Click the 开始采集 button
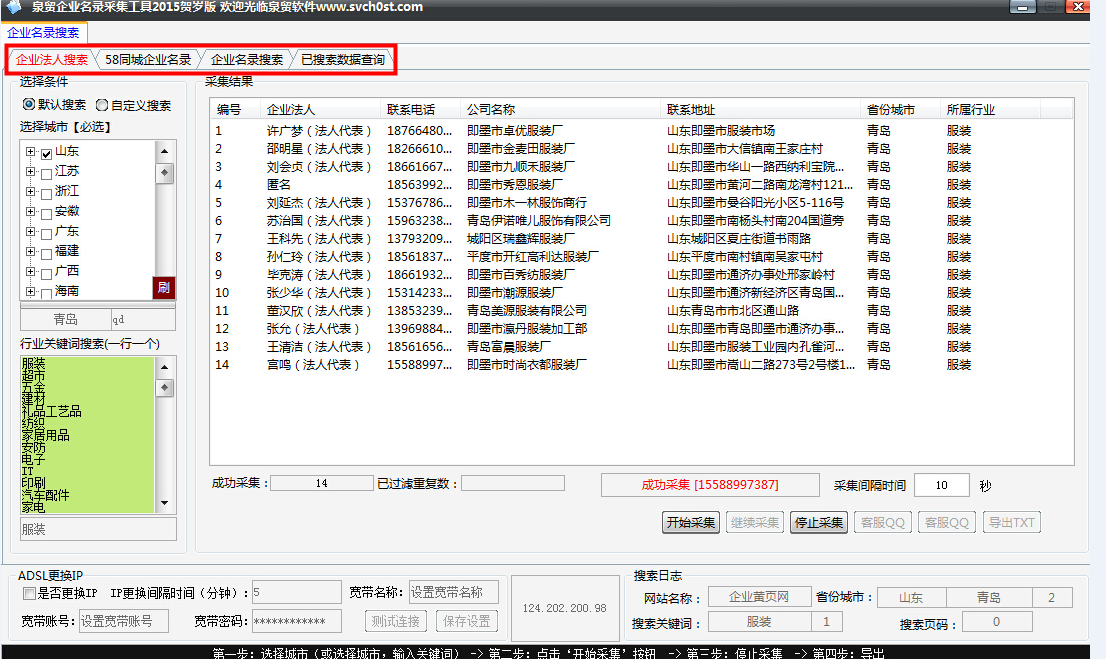1106x659 pixels. (691, 523)
